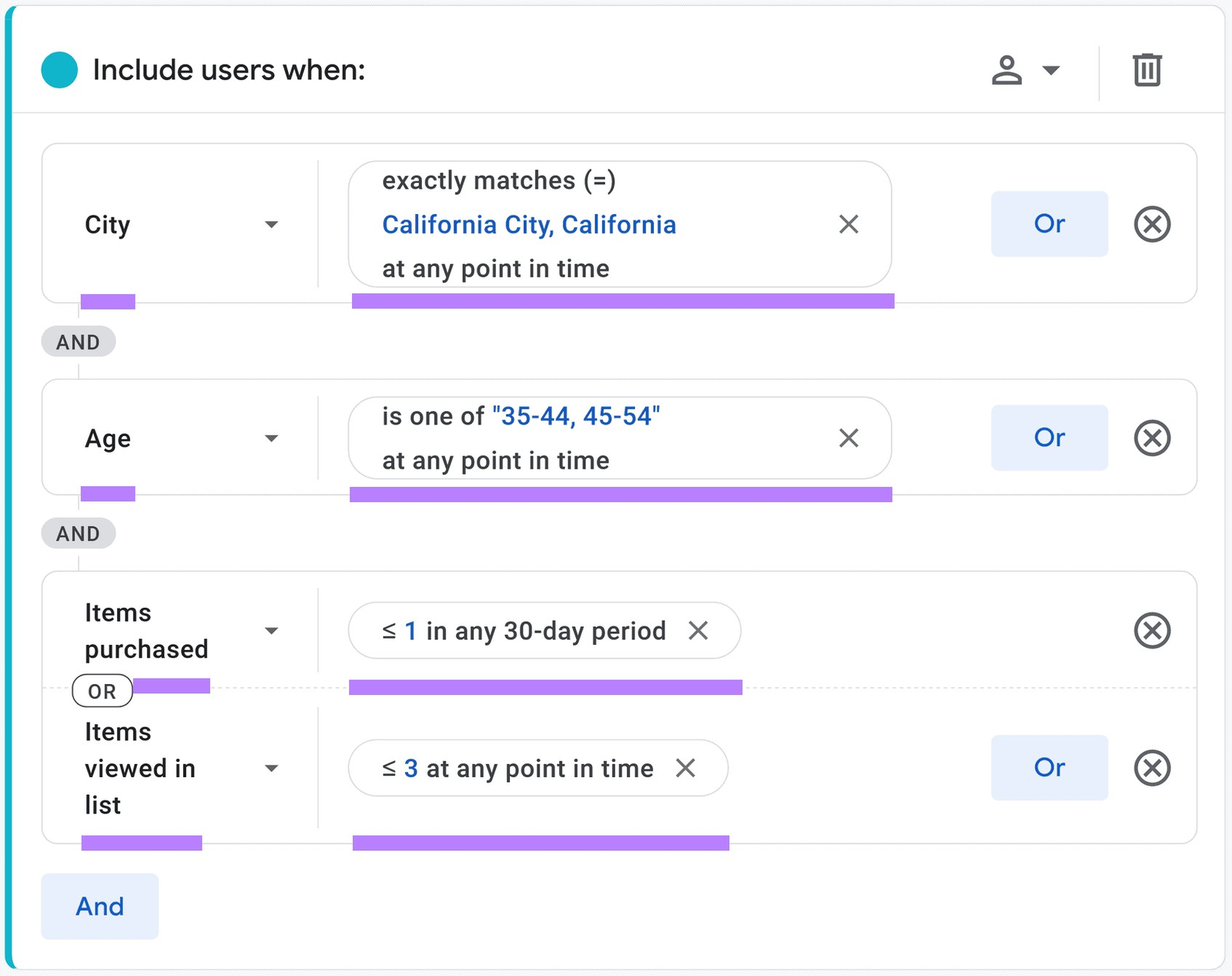This screenshot has width=1232, height=976.
Task: Click the trash icon to delete this condition group
Action: (x=1146, y=69)
